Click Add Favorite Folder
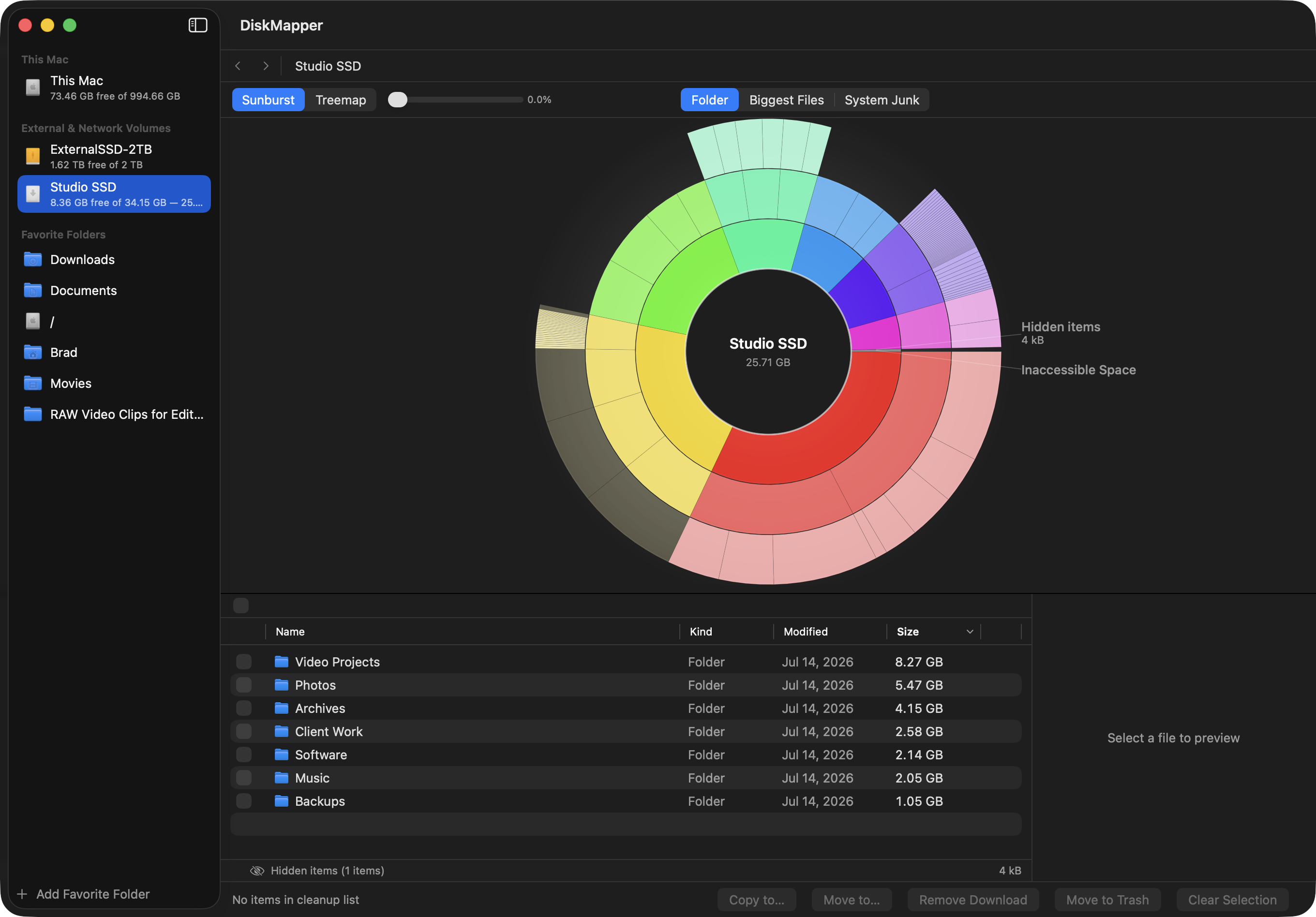The width and height of the screenshot is (1316, 917). (84, 894)
